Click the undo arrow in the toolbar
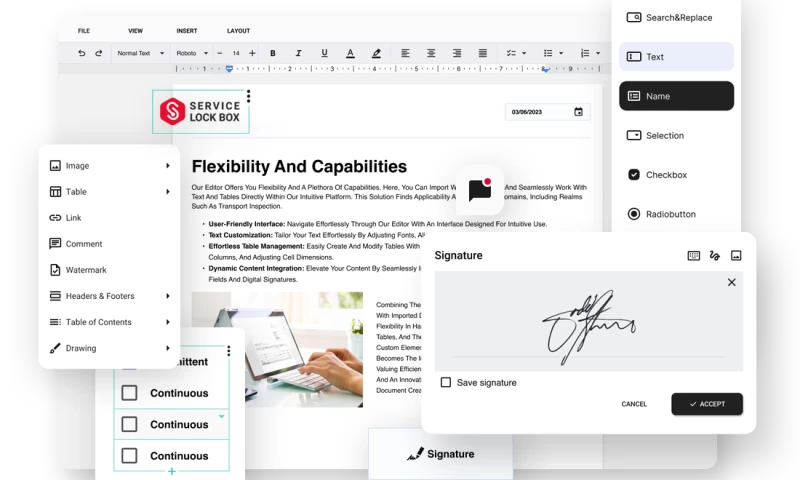Screen dimensions: 800x480 coord(82,53)
